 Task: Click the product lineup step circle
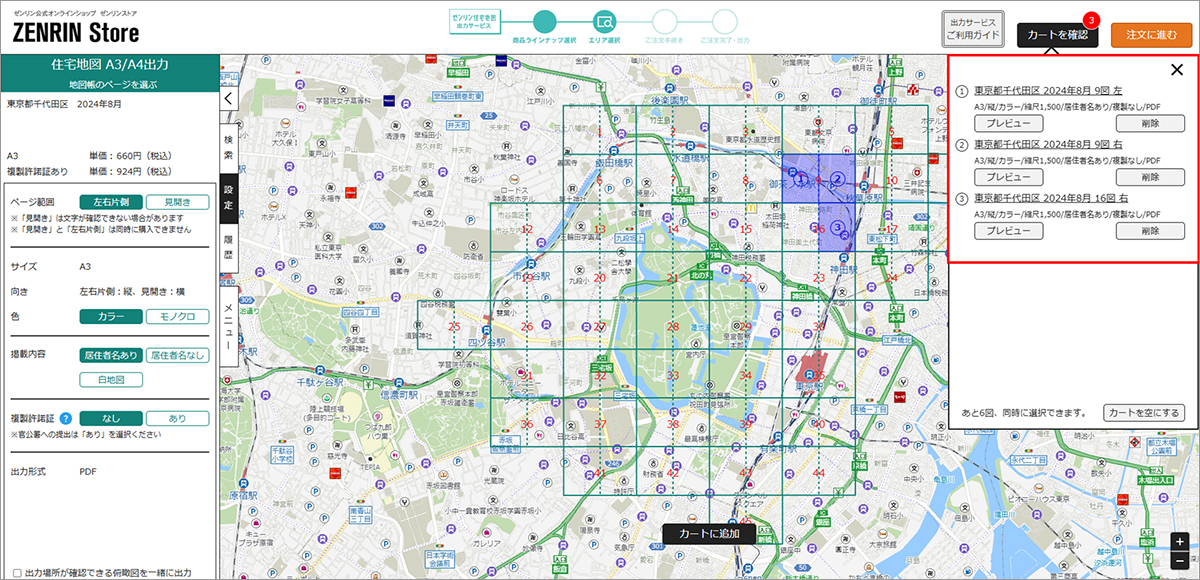pyautogui.click(x=544, y=21)
